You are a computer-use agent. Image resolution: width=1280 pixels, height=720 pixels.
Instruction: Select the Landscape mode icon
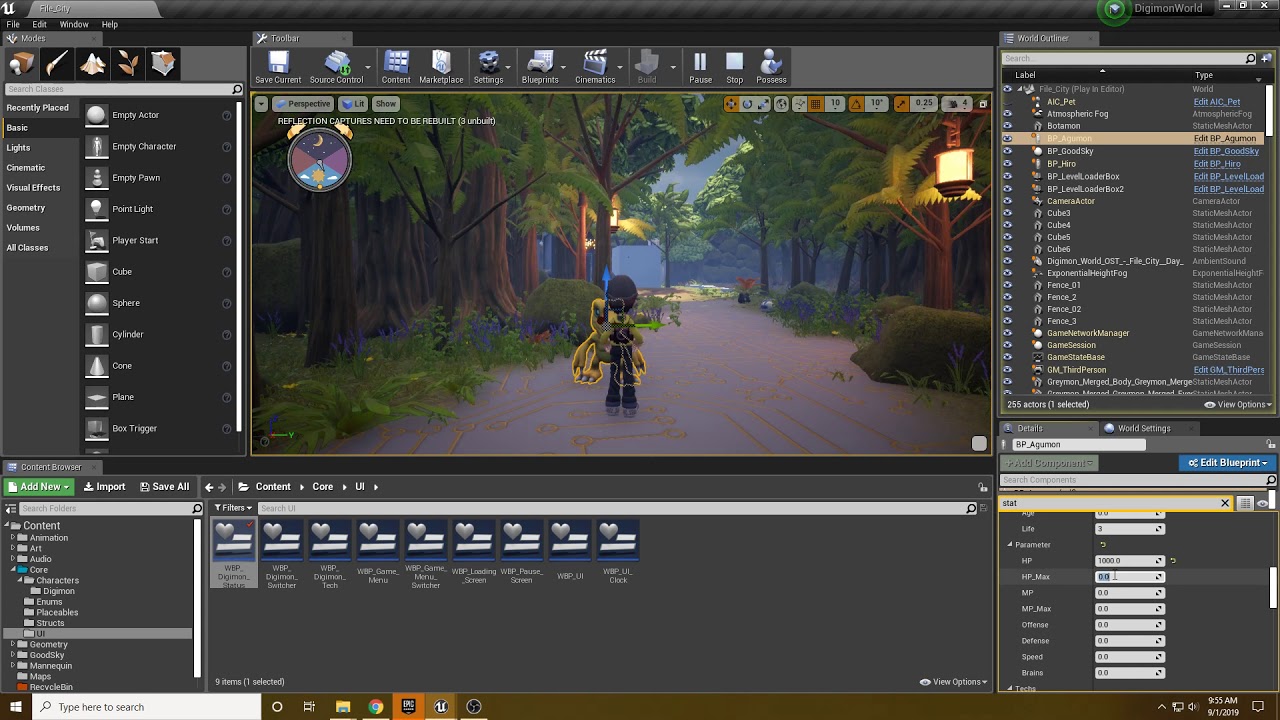click(x=93, y=64)
